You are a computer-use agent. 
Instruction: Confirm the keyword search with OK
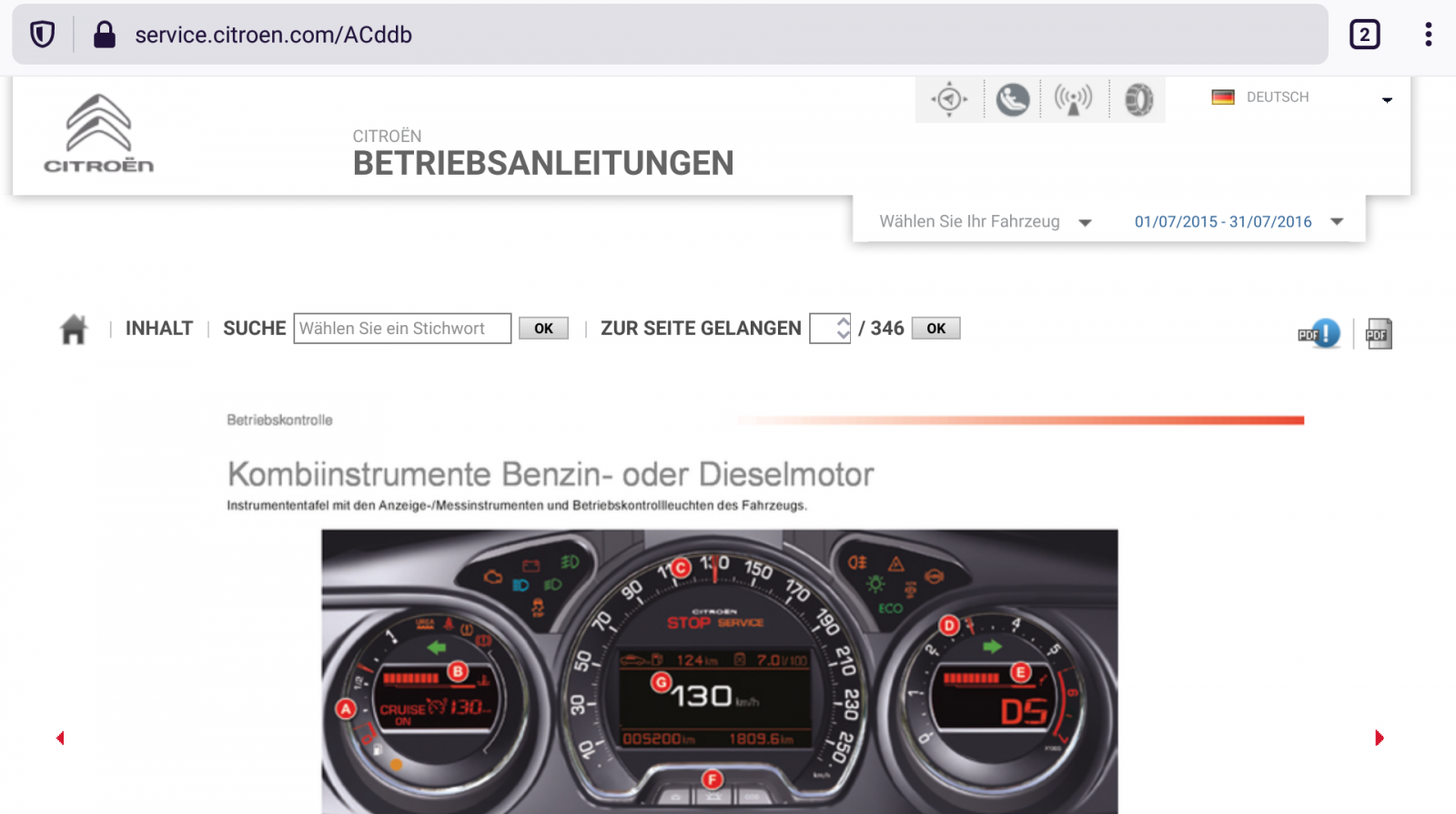[x=543, y=329]
